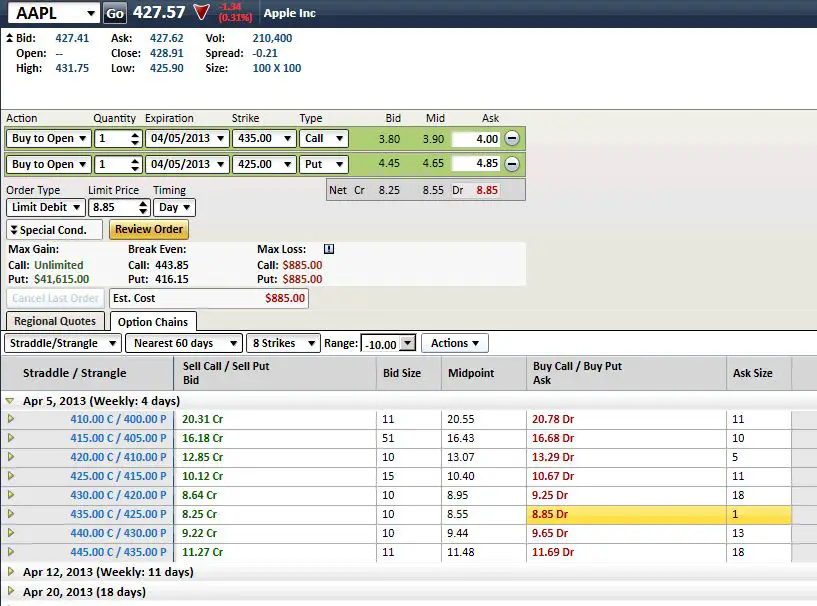Collapse the Apr 5, 2013 weekly expiration group
The image size is (817, 606).
coord(9,401)
